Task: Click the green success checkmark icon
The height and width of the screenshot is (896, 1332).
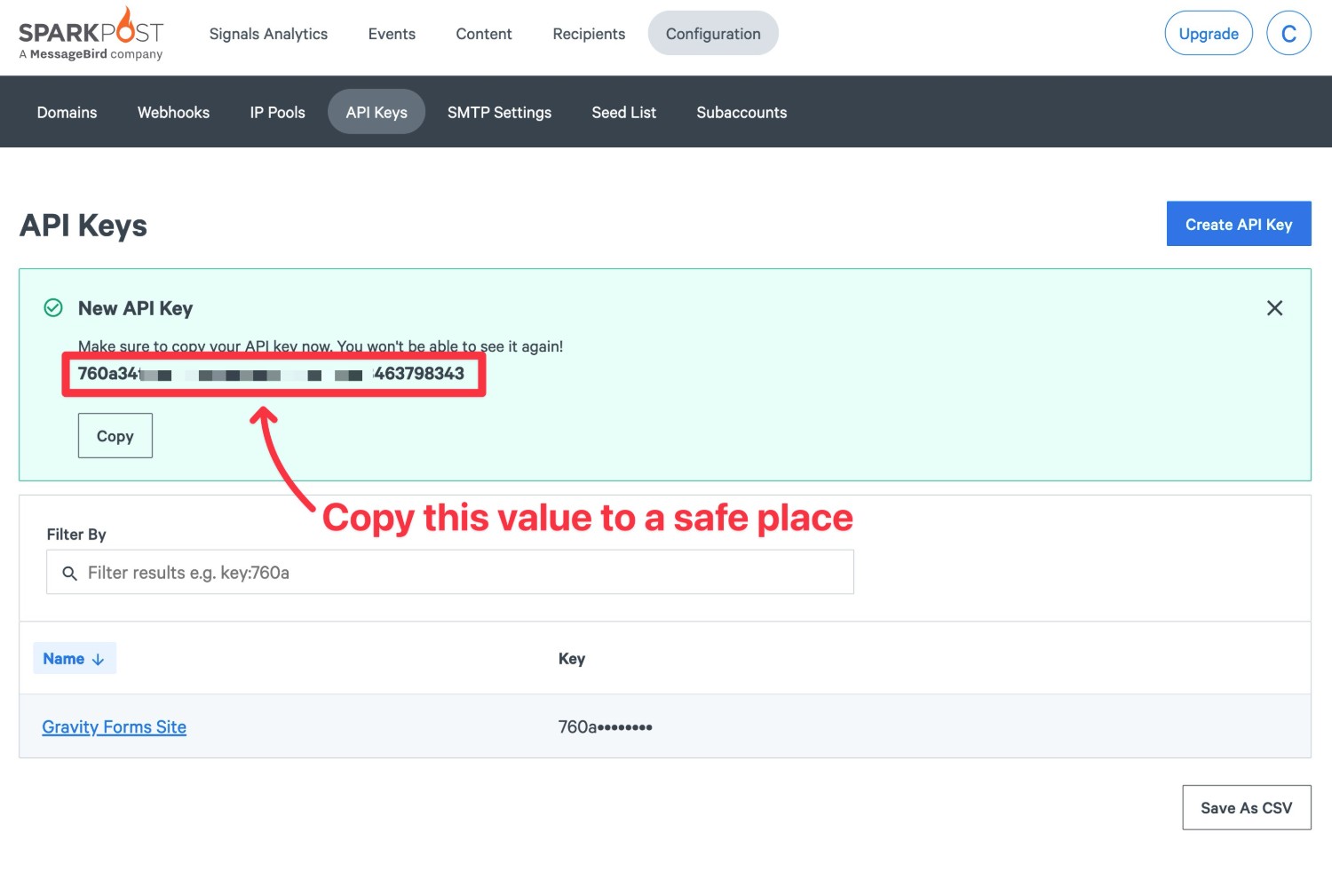Action: 53,308
